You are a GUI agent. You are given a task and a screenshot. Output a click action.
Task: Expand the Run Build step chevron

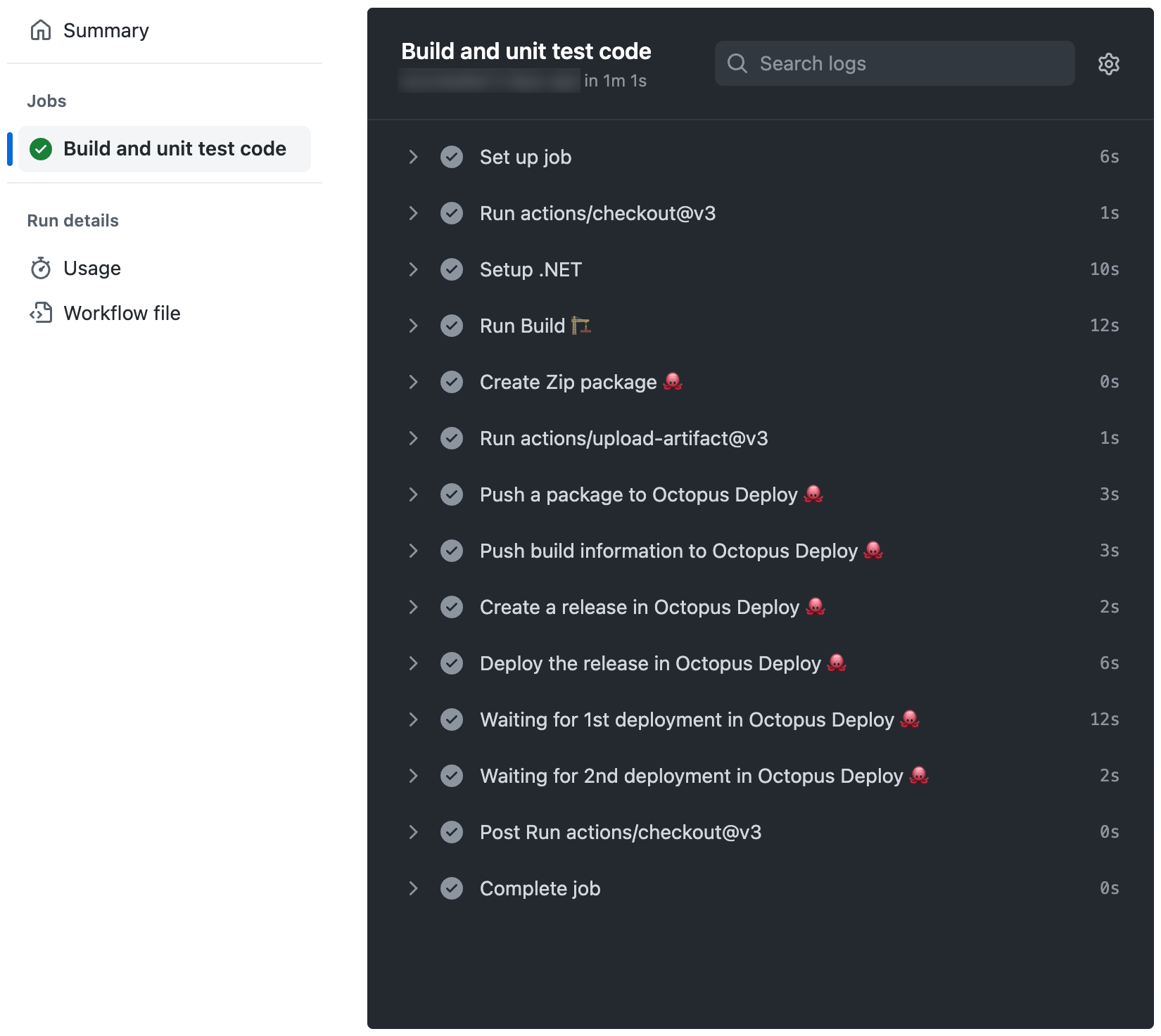click(414, 326)
